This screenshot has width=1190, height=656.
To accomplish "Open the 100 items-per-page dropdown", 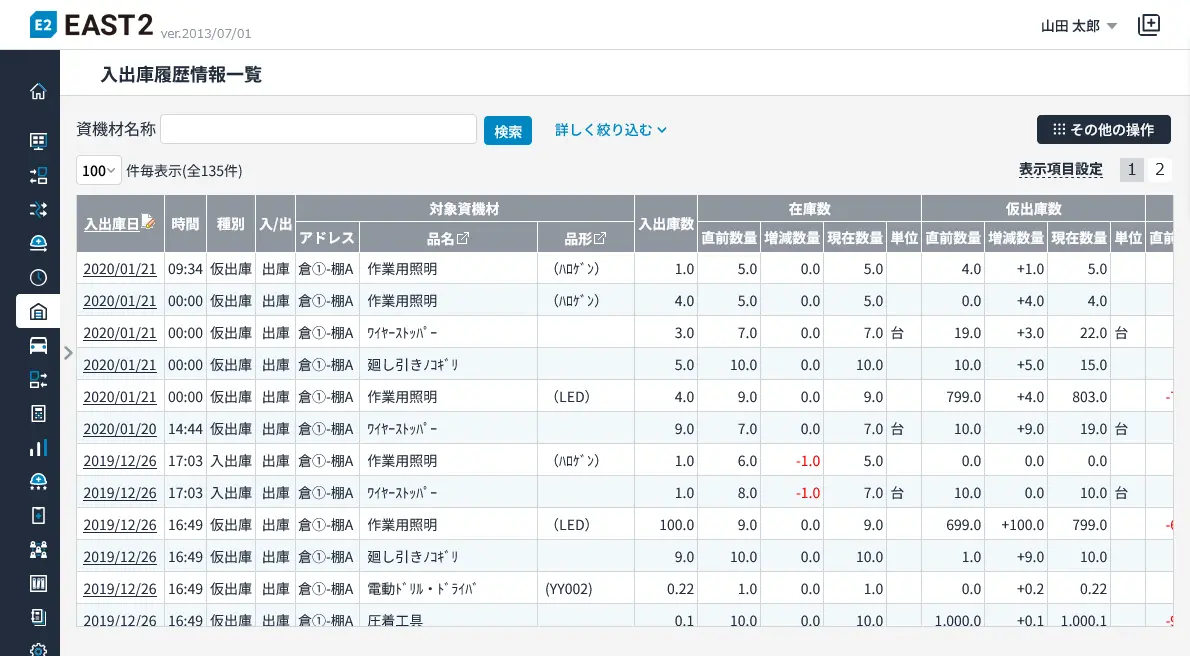I will coord(98,170).
